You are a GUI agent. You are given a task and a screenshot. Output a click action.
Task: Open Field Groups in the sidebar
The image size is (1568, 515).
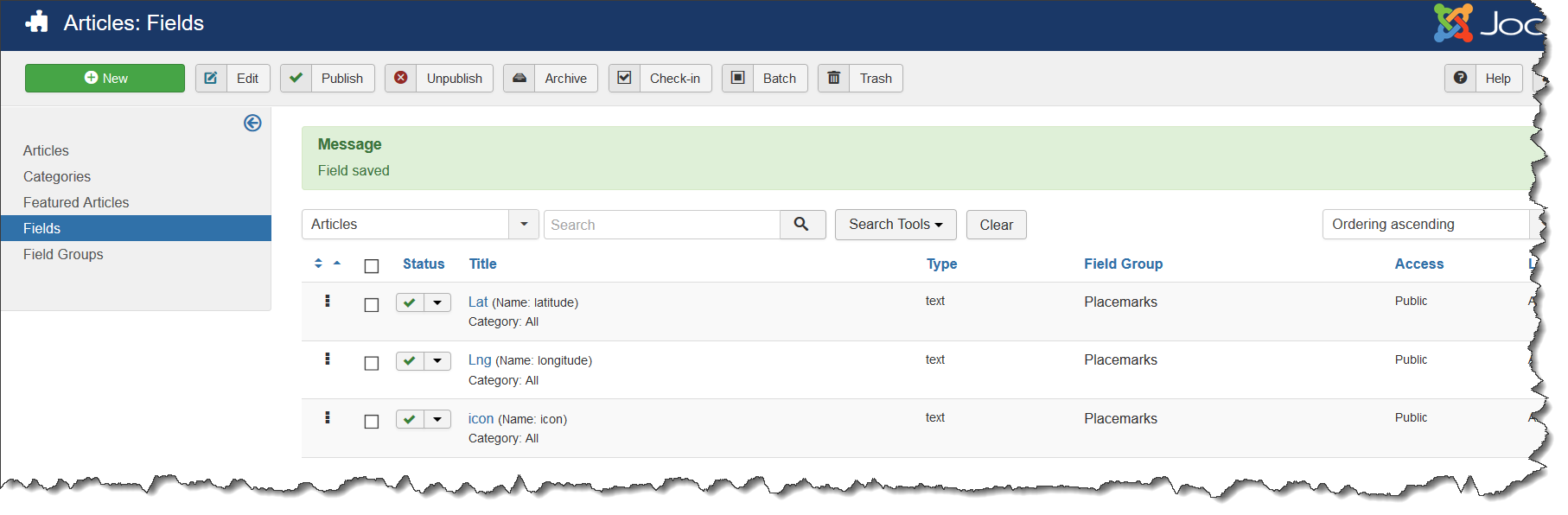[x=63, y=254]
